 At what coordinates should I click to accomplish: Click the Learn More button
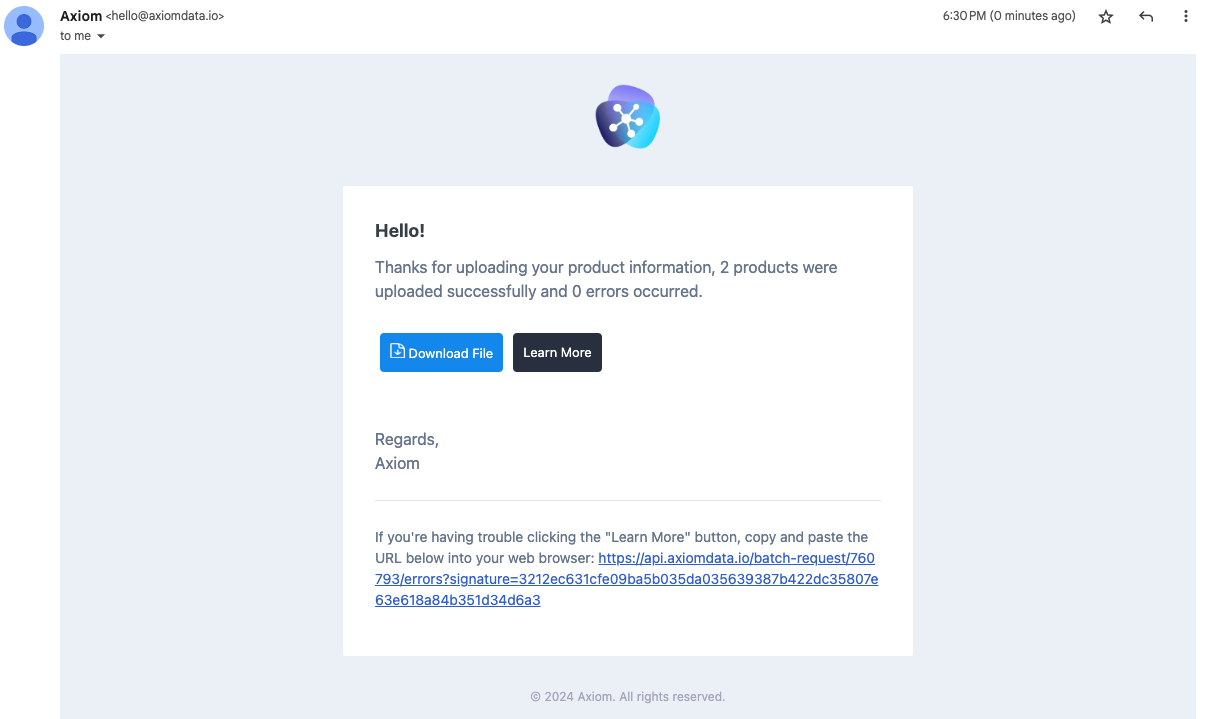(x=557, y=352)
